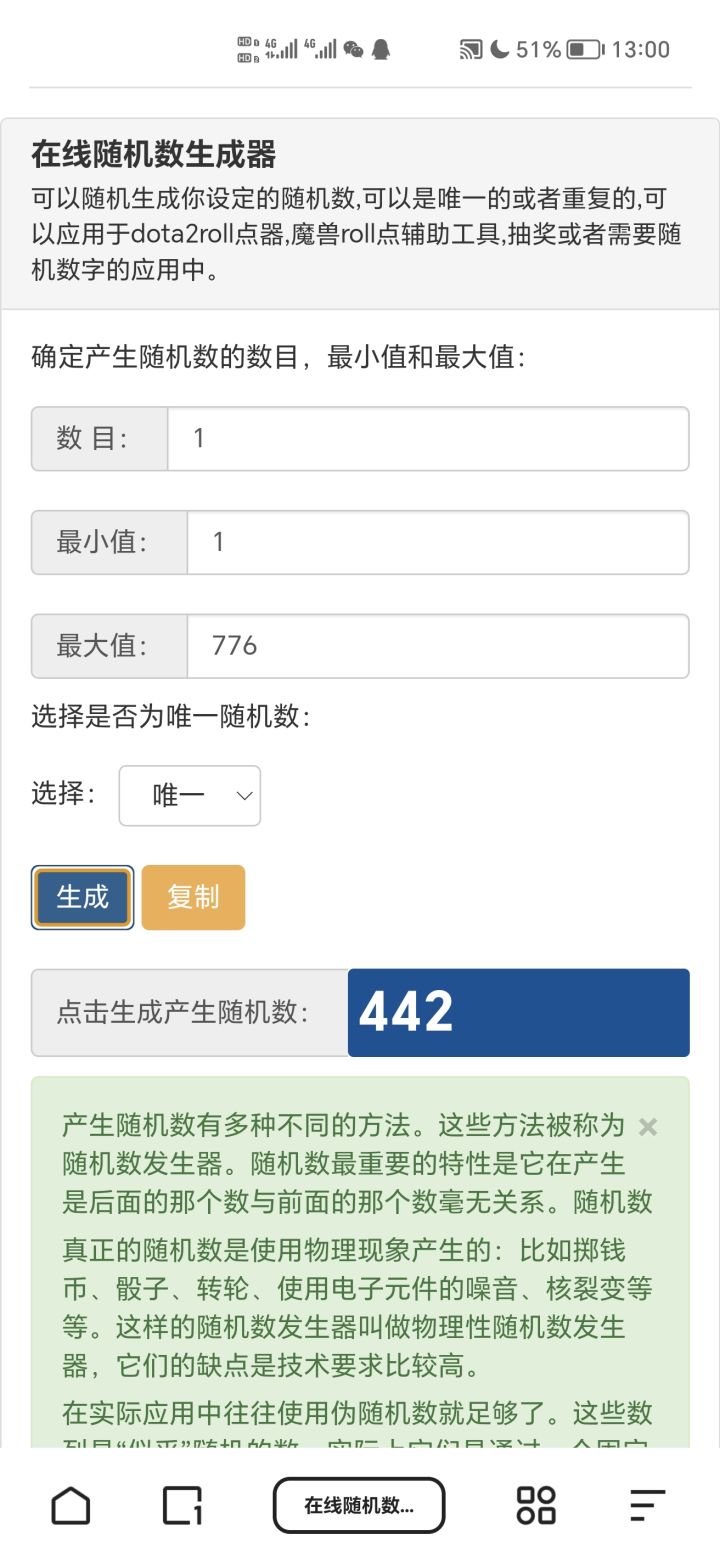Viewport: 720px width, 1563px height.
Task: Click the 生成 generate button
Action: point(82,897)
